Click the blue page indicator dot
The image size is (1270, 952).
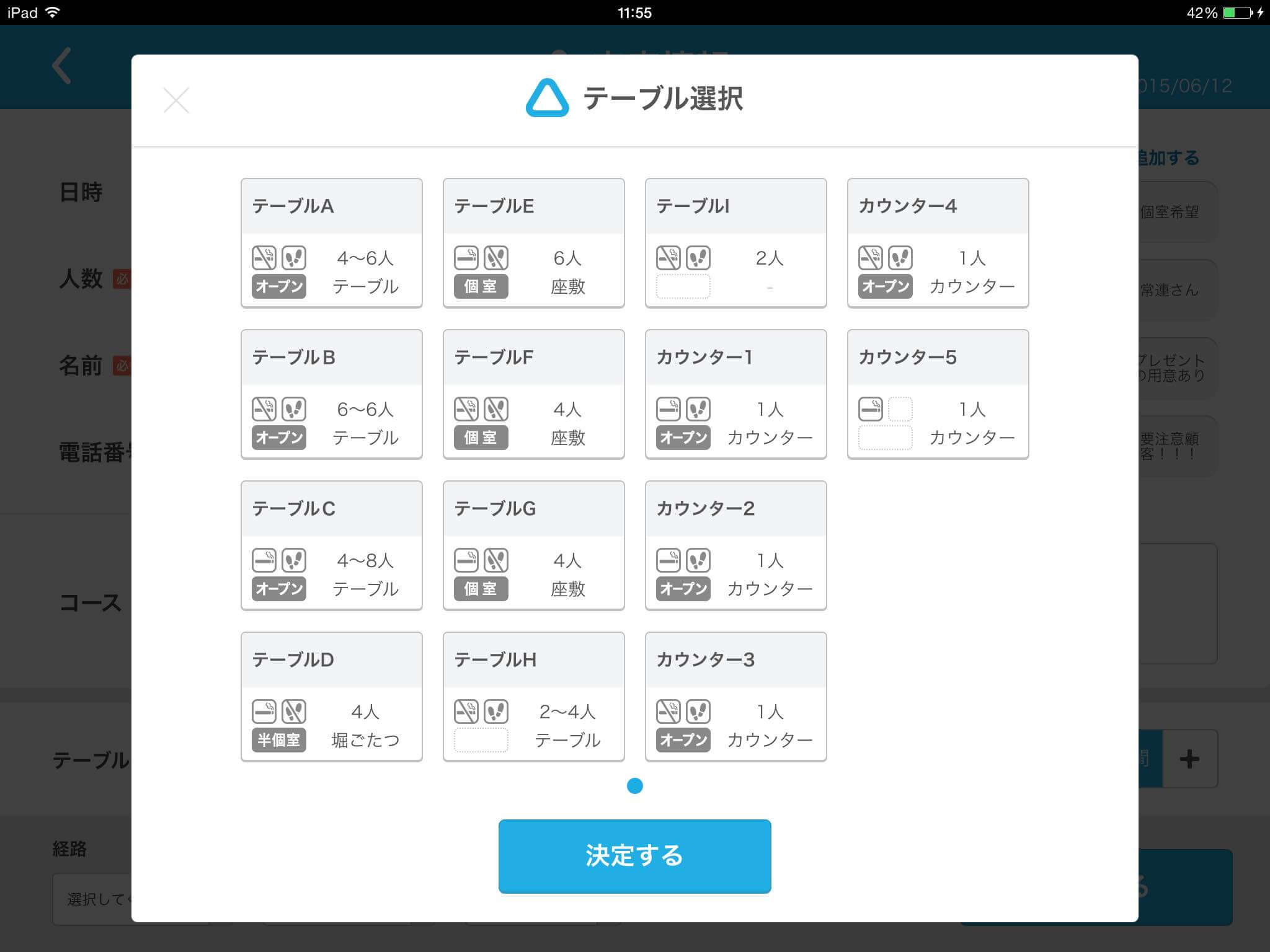(x=635, y=786)
